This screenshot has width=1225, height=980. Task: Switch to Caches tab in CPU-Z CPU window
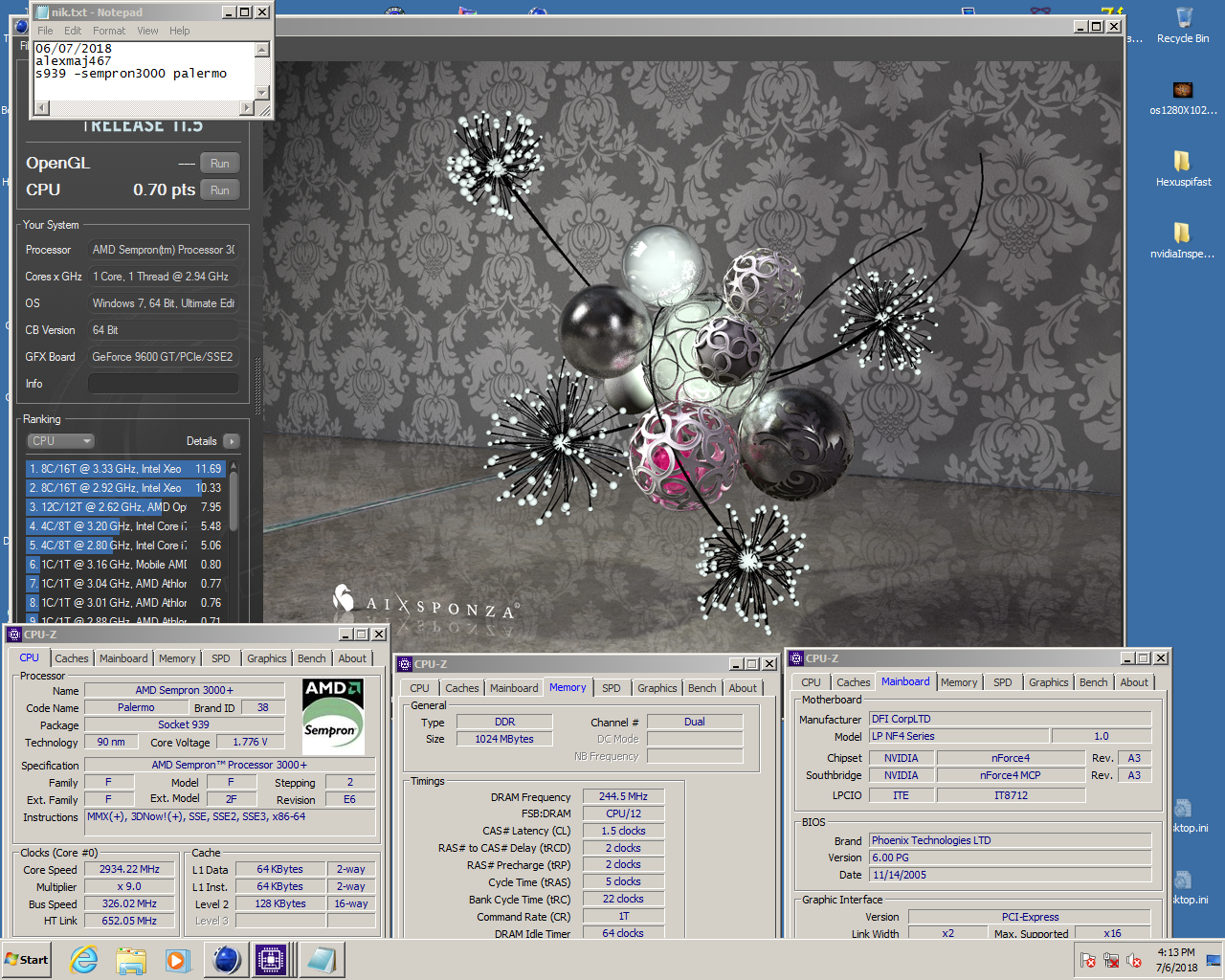click(x=72, y=658)
